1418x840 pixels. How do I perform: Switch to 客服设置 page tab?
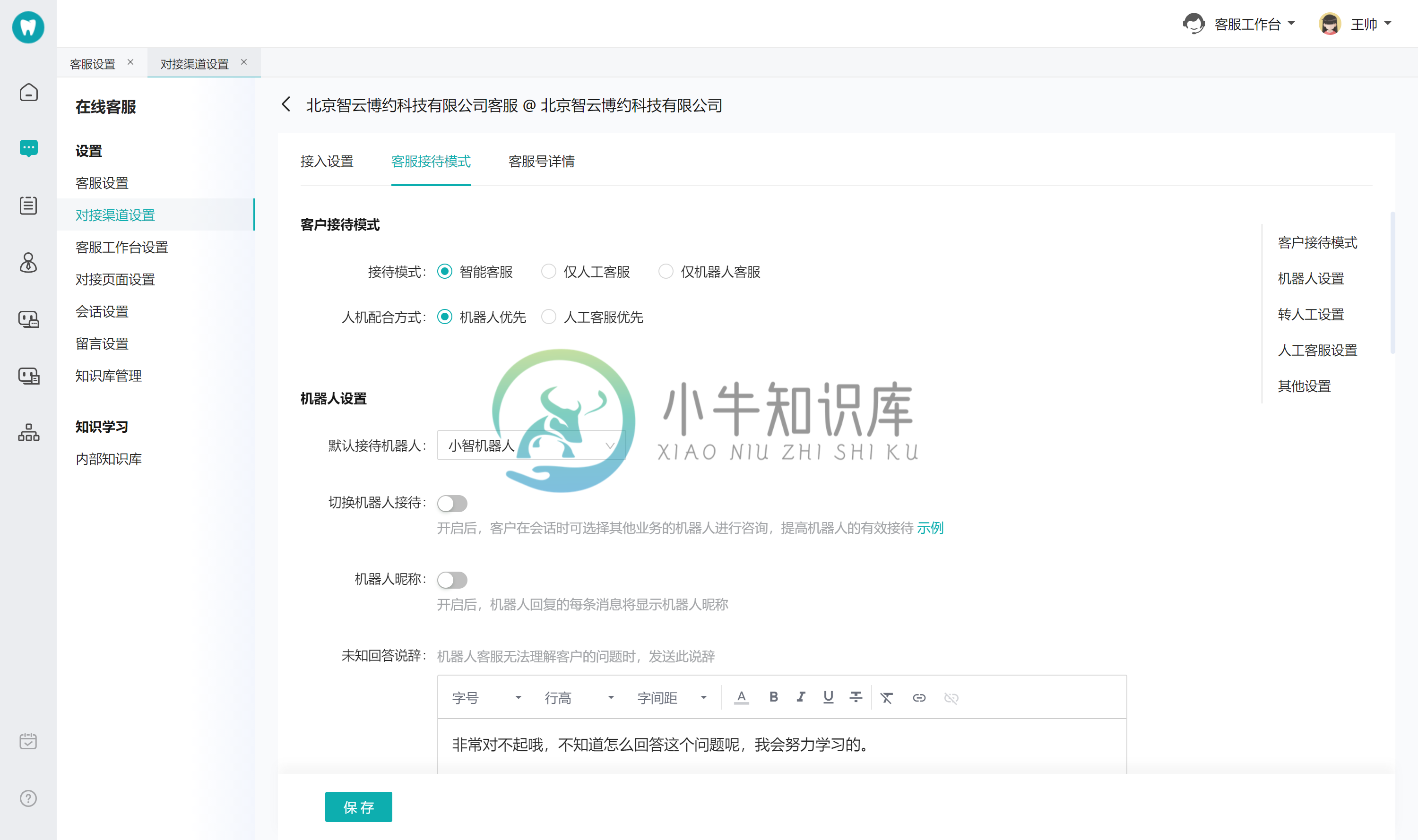tap(92, 63)
